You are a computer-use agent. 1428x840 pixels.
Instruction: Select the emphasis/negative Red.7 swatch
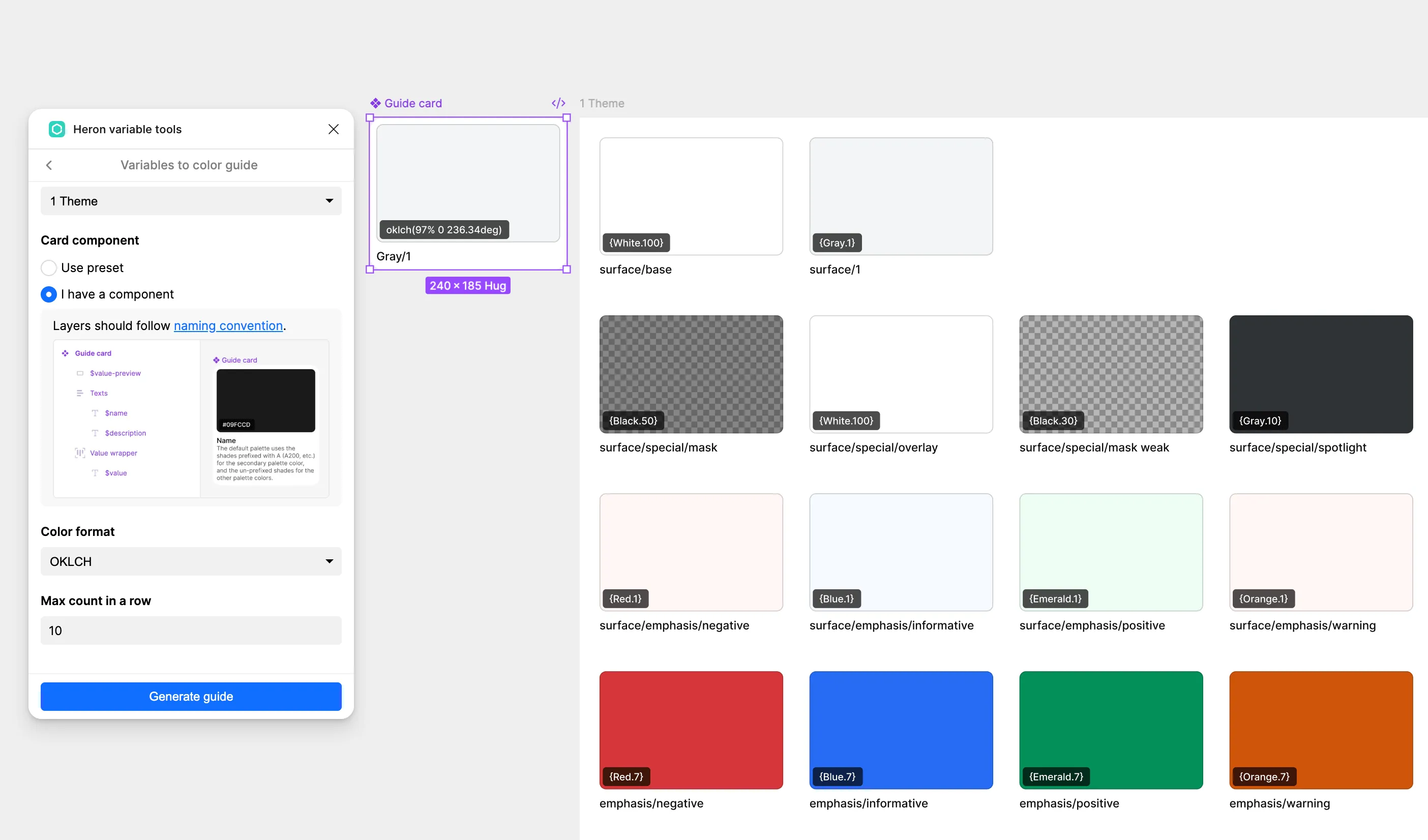click(691, 730)
